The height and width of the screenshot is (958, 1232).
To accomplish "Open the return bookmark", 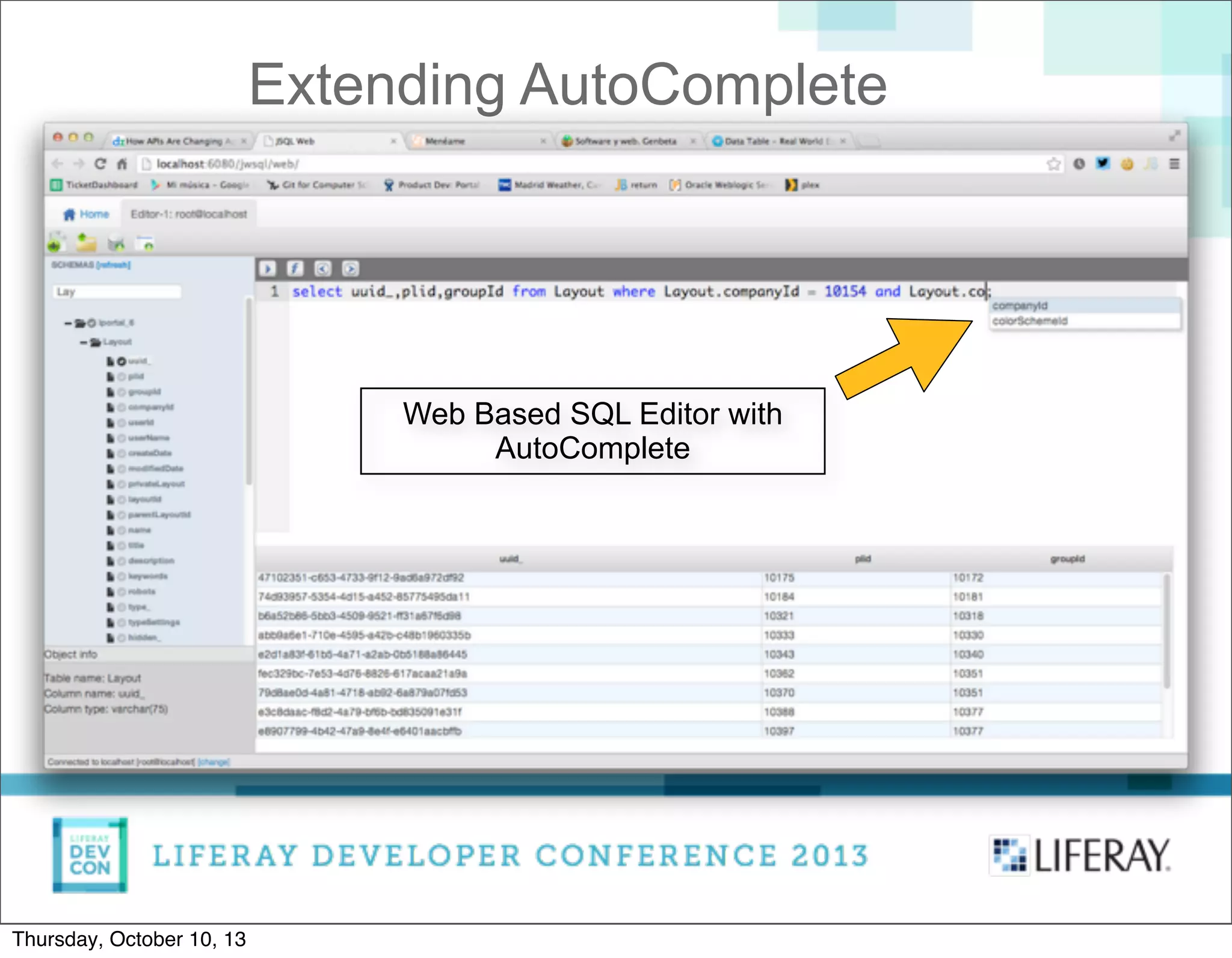I will coord(636,185).
